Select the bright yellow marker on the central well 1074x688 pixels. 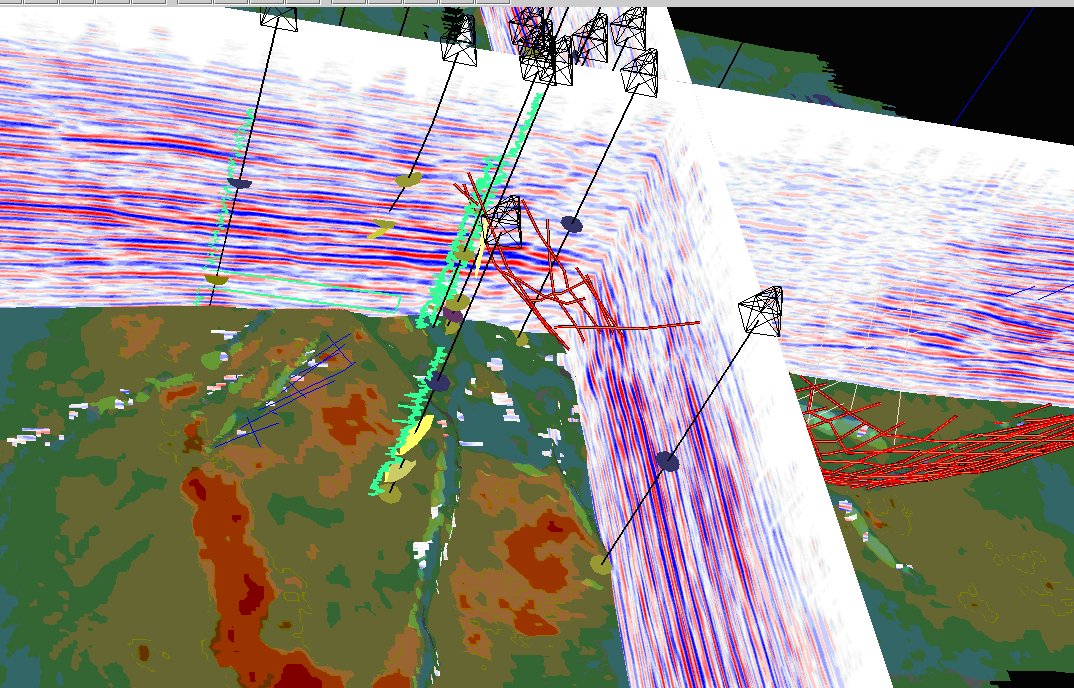point(415,434)
